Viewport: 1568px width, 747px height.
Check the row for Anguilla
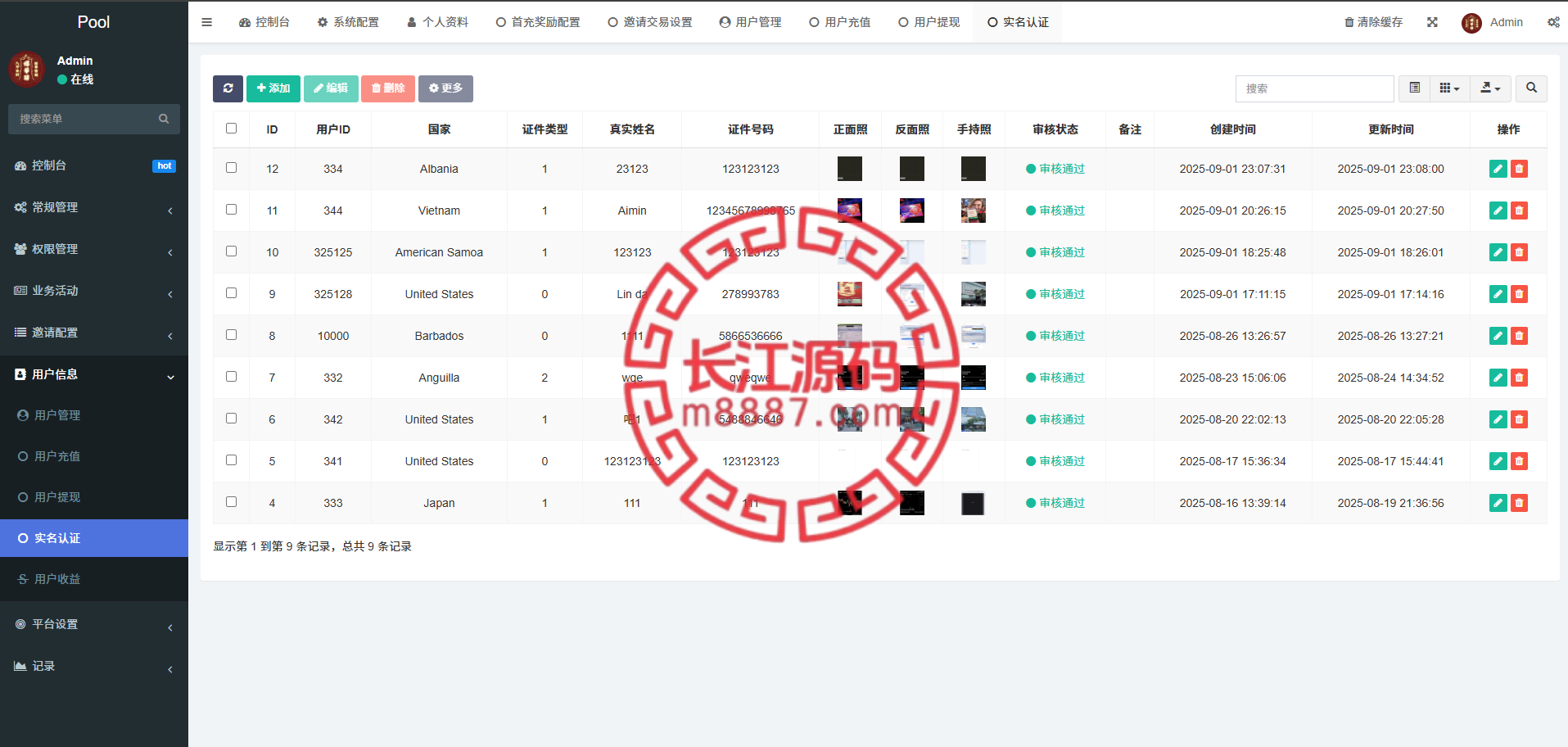pyautogui.click(x=232, y=377)
